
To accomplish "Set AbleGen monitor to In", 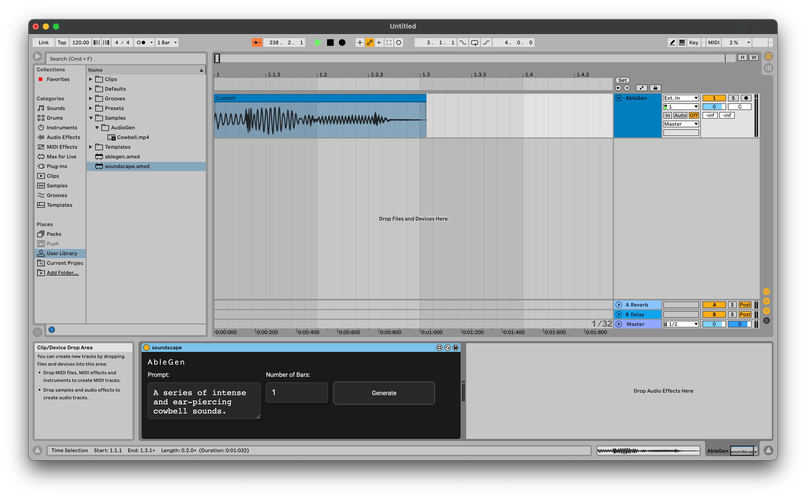I will (x=667, y=116).
